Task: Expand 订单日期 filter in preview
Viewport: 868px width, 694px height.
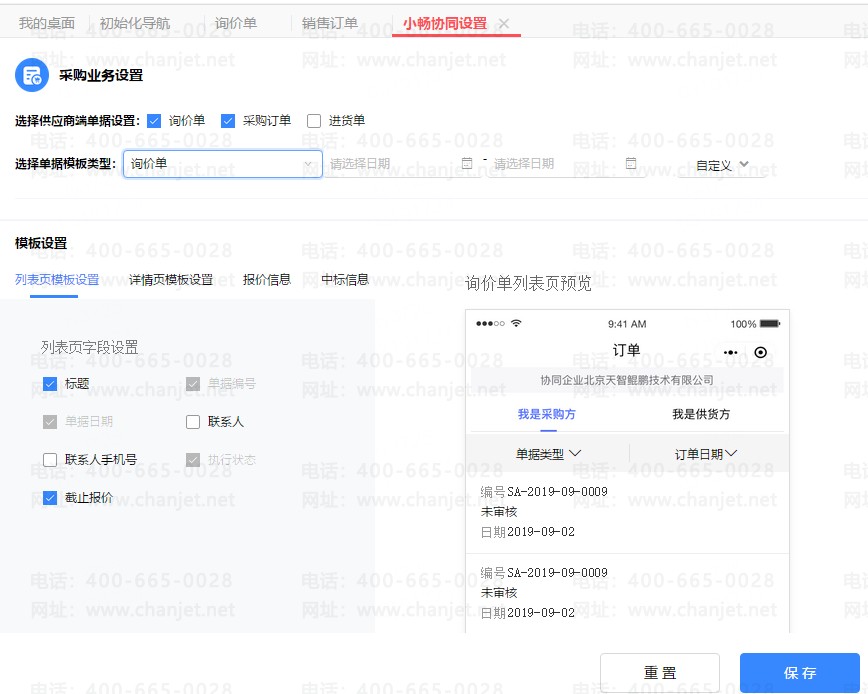Action: coord(706,454)
